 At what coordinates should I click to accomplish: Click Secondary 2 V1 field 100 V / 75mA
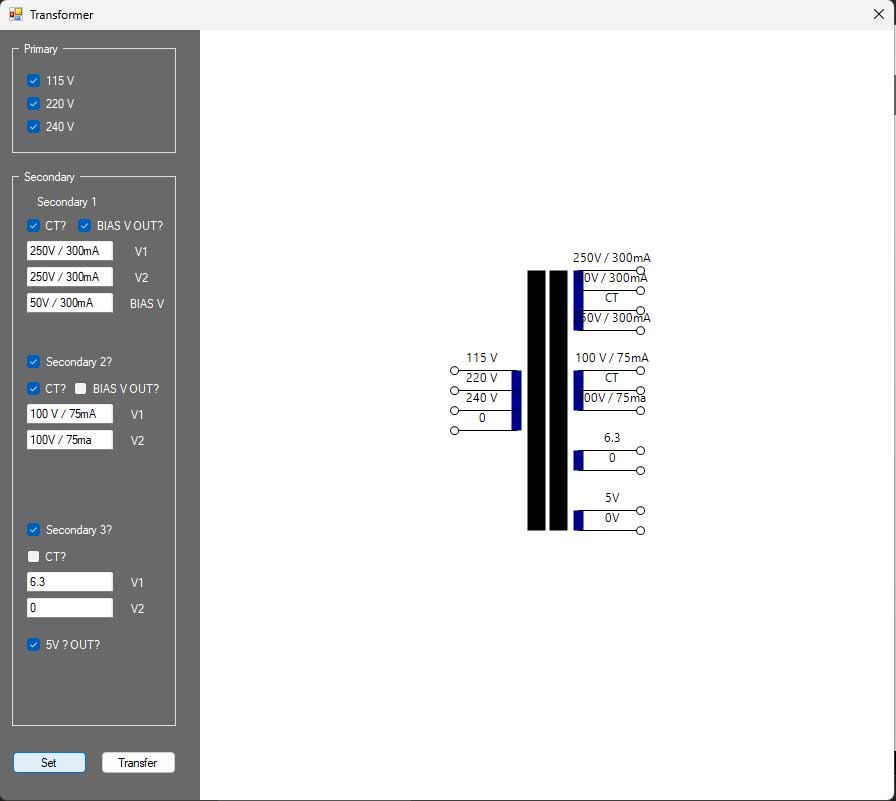click(x=69, y=414)
